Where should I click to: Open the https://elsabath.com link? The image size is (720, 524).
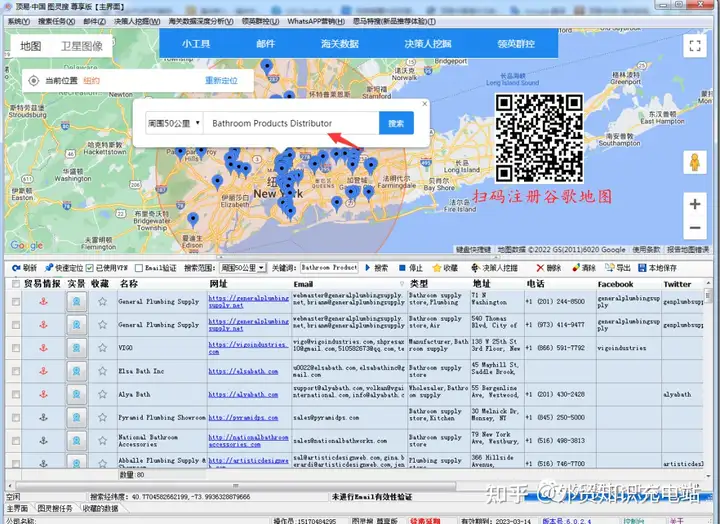coord(243,371)
